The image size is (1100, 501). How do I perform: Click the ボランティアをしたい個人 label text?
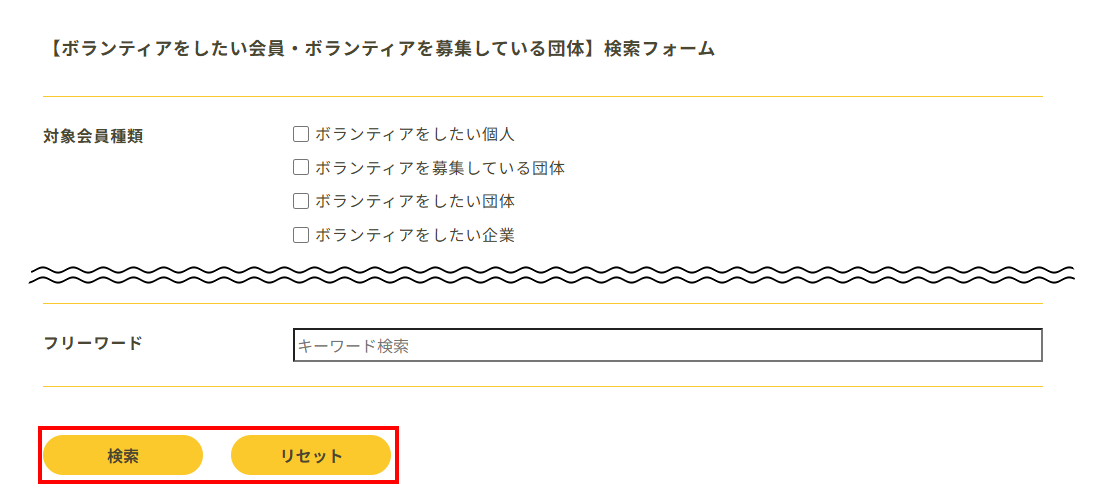pos(414,134)
